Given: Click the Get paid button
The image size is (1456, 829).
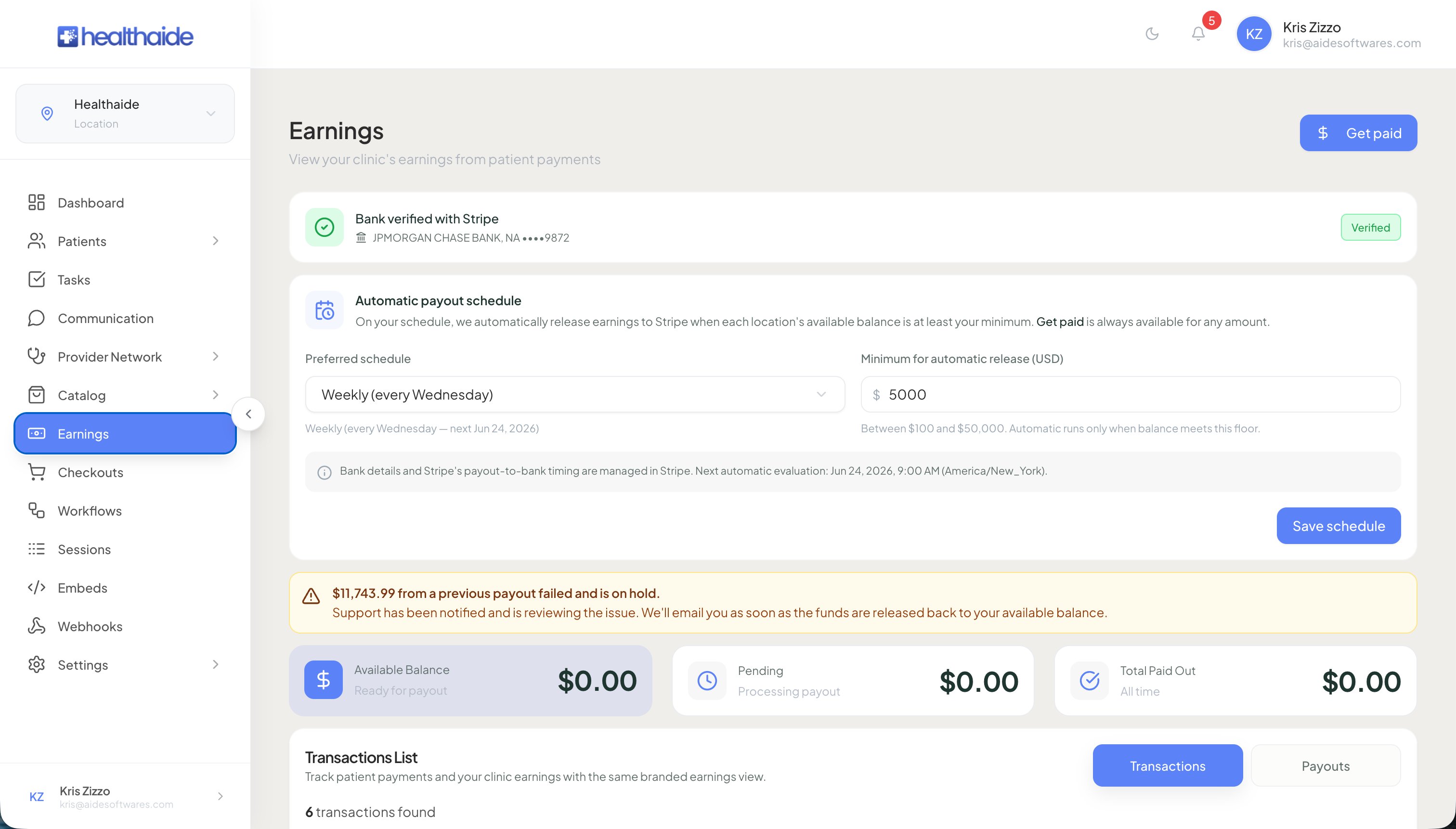Looking at the screenshot, I should click(x=1358, y=133).
